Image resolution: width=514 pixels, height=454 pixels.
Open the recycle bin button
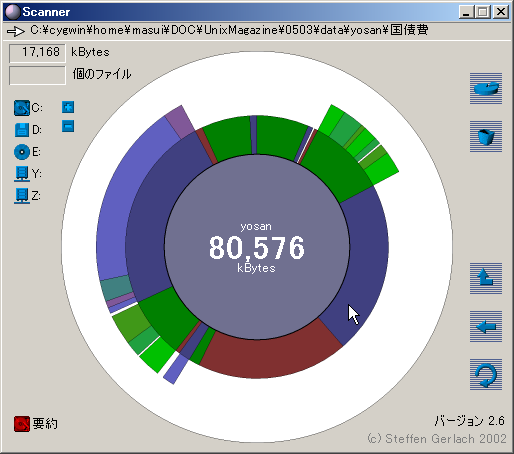486,137
